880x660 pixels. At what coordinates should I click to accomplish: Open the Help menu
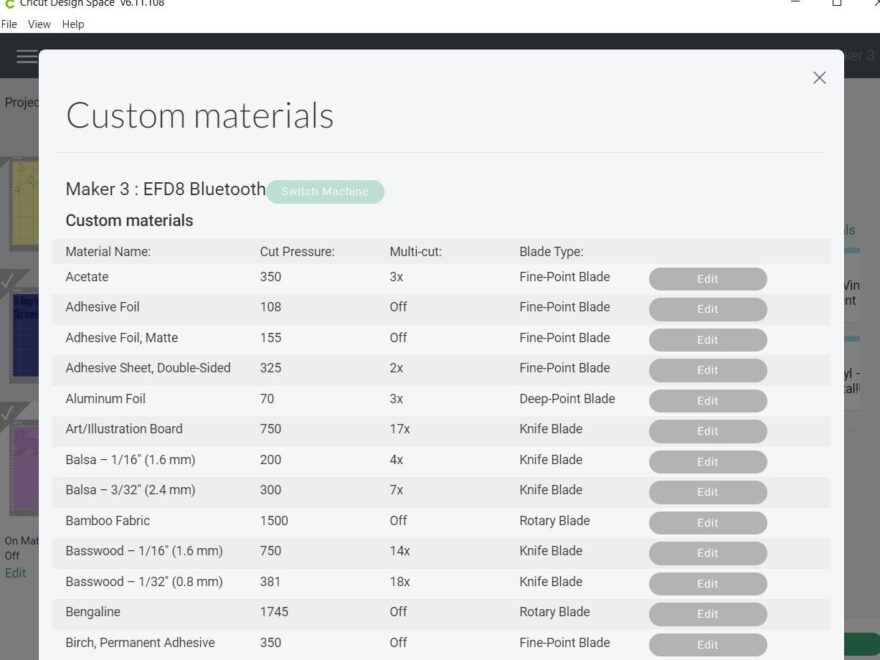pos(72,24)
